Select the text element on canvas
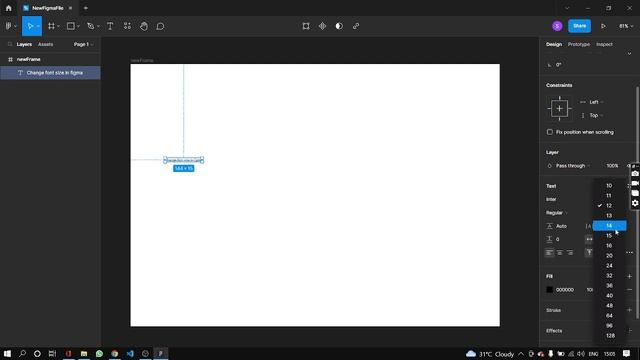Viewport: 640px width, 360px height. [184, 160]
